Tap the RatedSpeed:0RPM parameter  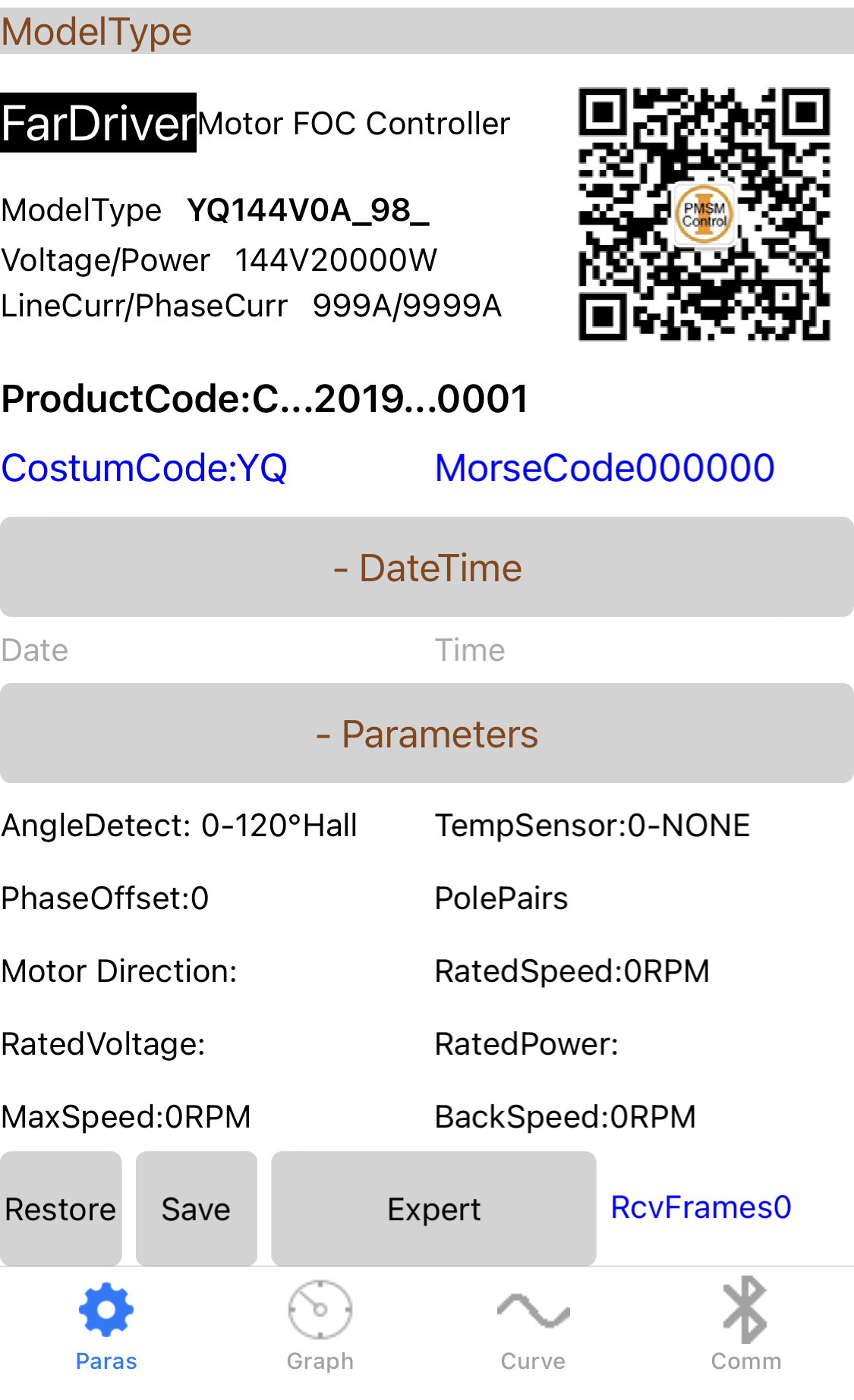pos(572,971)
